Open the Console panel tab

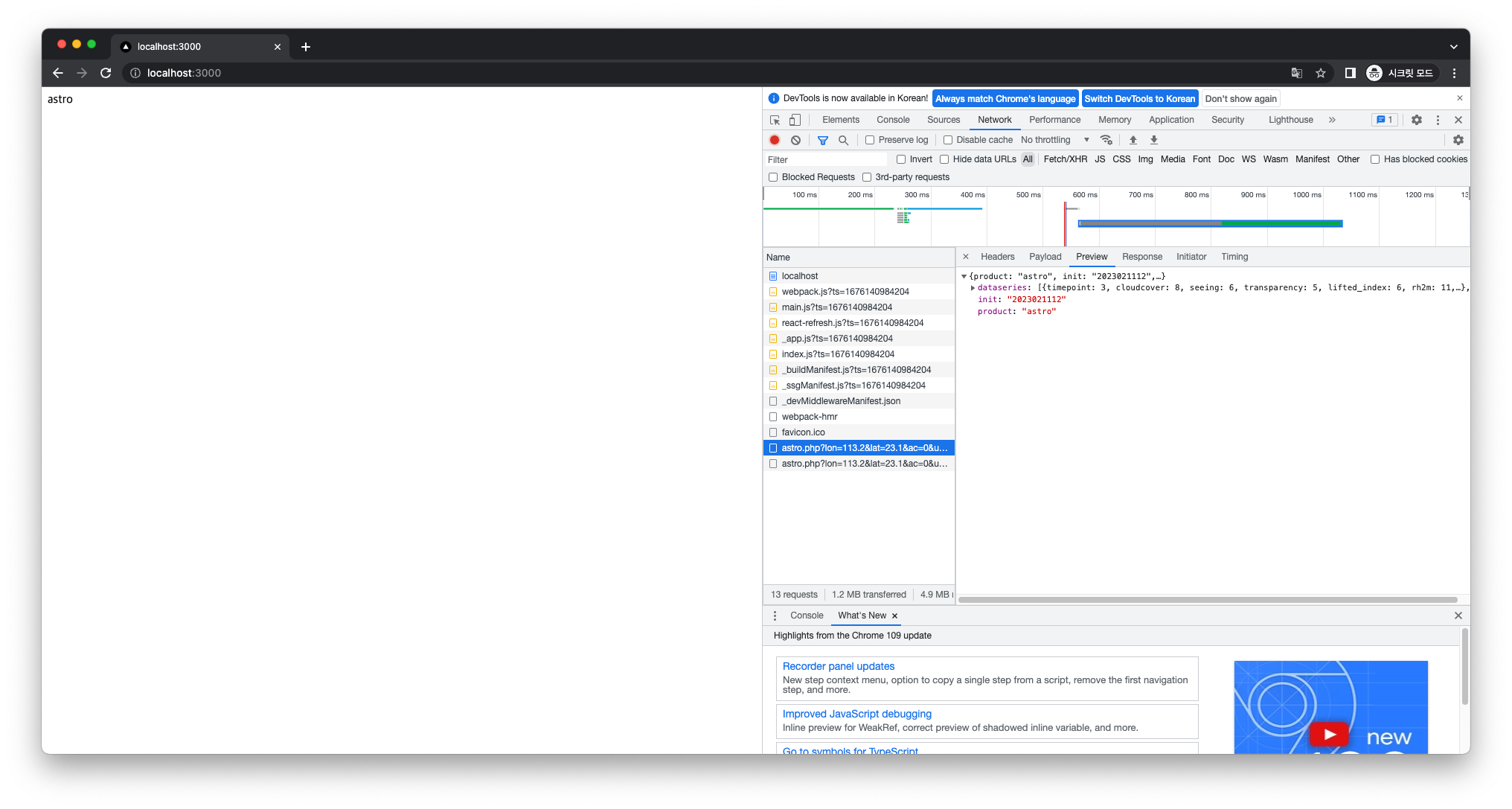tap(893, 120)
